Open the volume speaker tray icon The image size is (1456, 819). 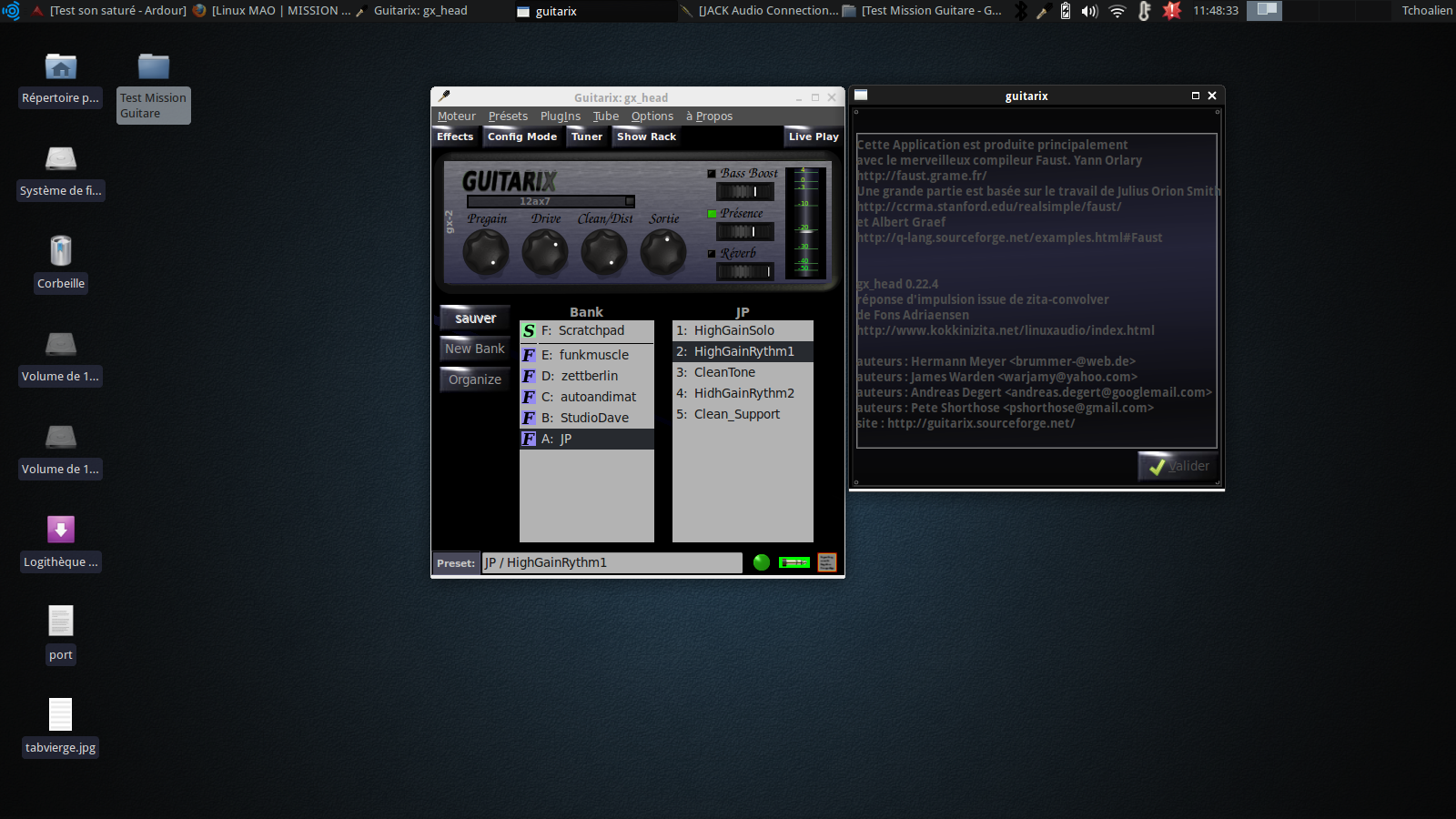1089,11
